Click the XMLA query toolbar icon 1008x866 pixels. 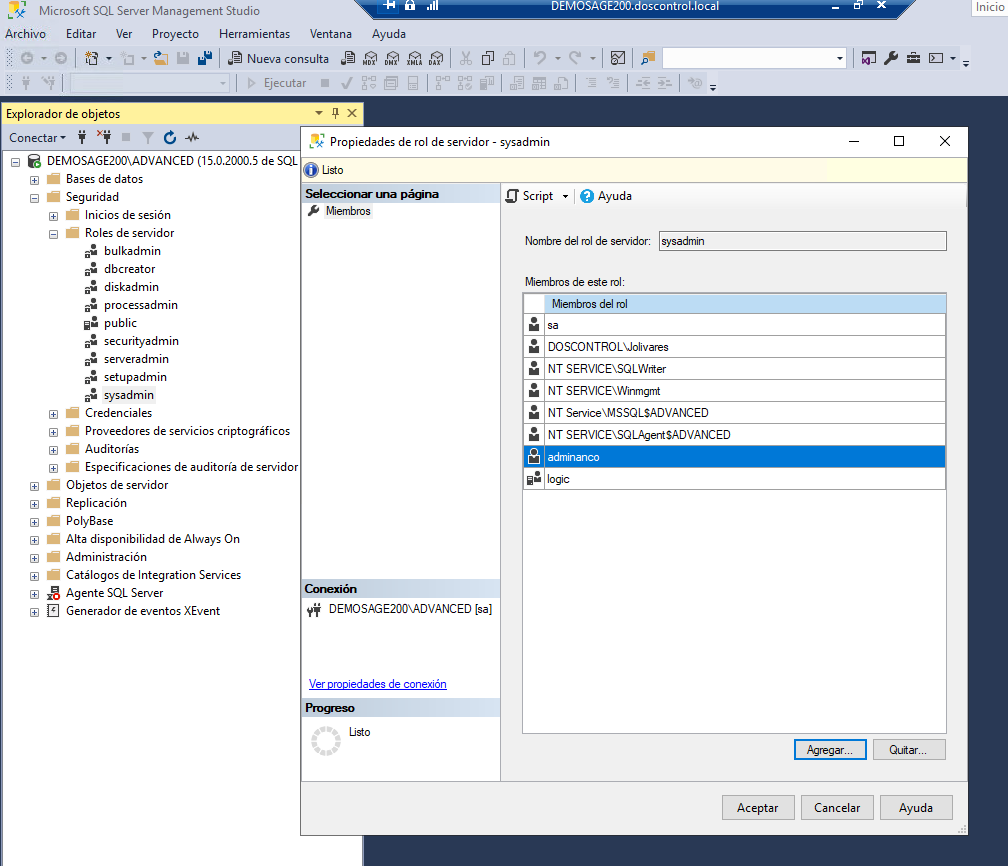tap(415, 59)
